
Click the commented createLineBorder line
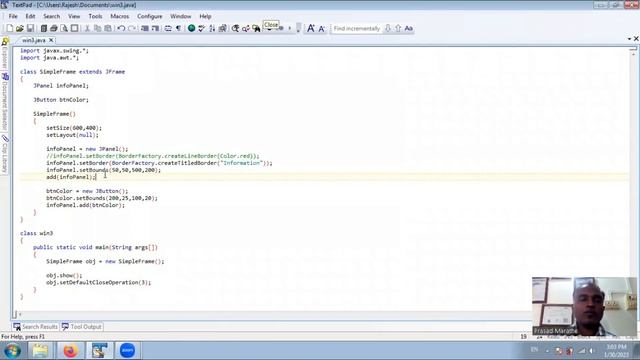coord(153,156)
